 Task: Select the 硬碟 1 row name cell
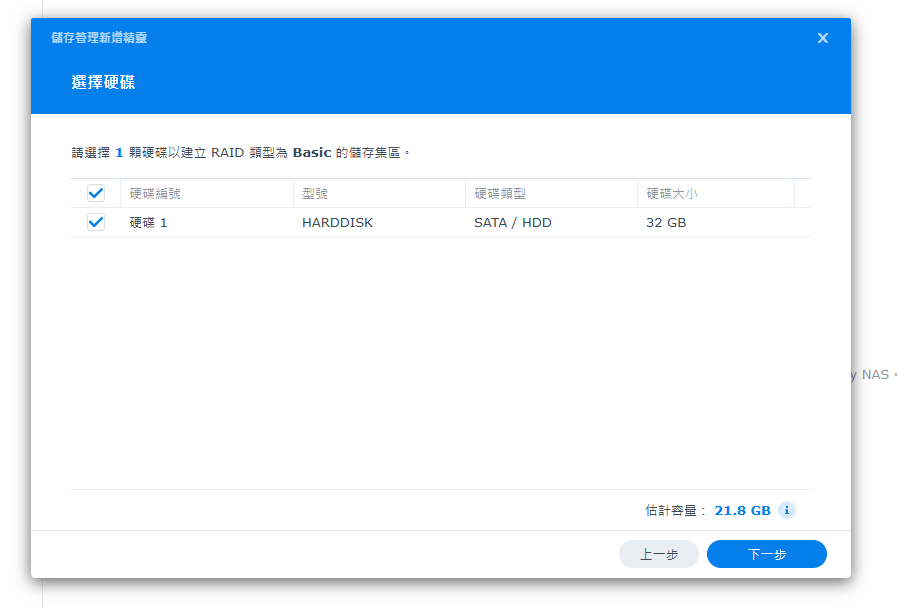pos(149,223)
